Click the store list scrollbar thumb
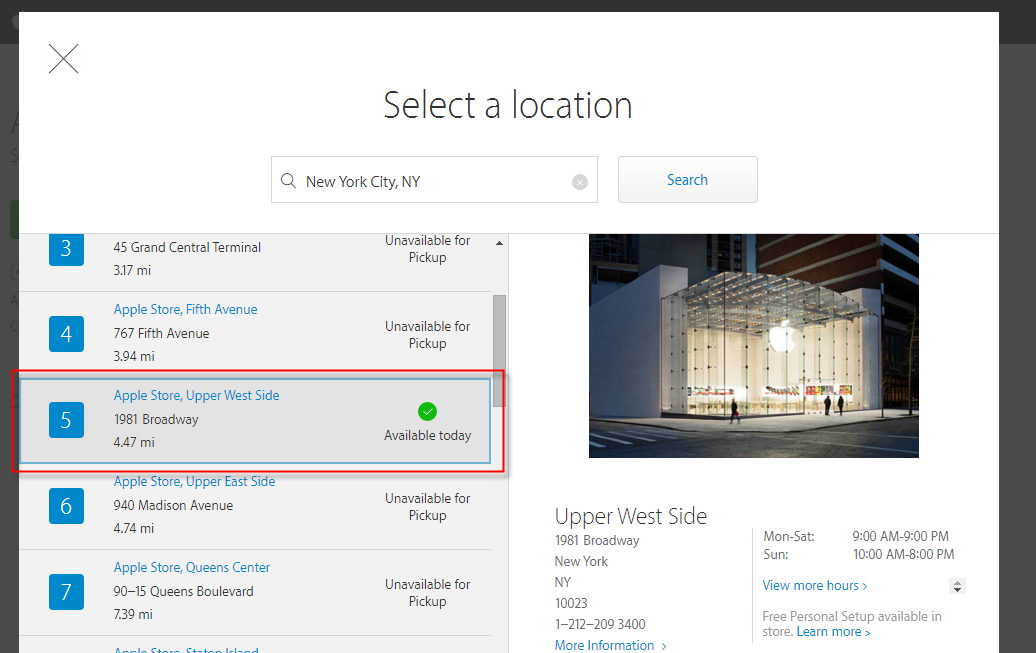Viewport: 1036px width, 653px height. pos(500,350)
